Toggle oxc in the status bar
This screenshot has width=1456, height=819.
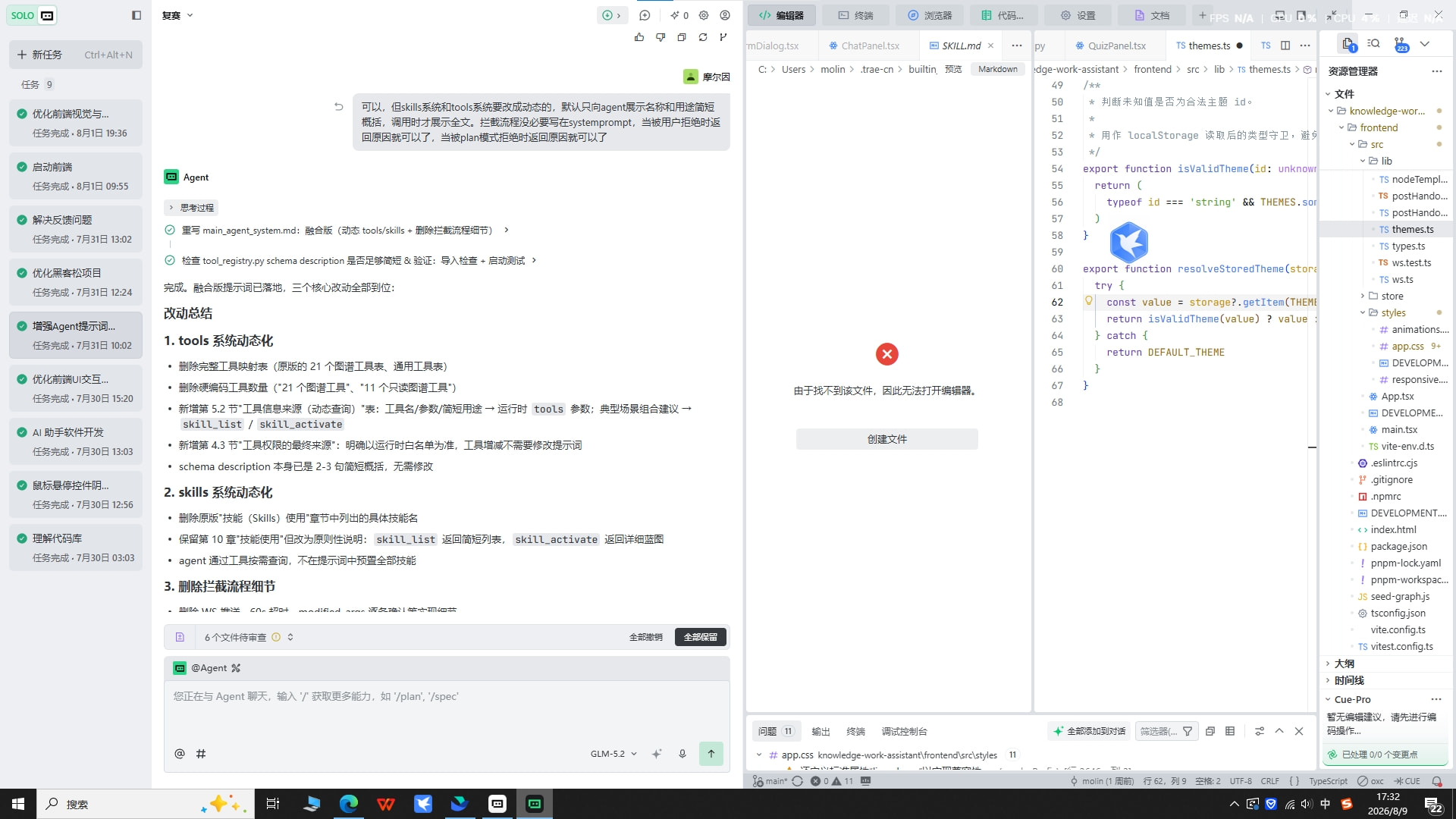1371,781
